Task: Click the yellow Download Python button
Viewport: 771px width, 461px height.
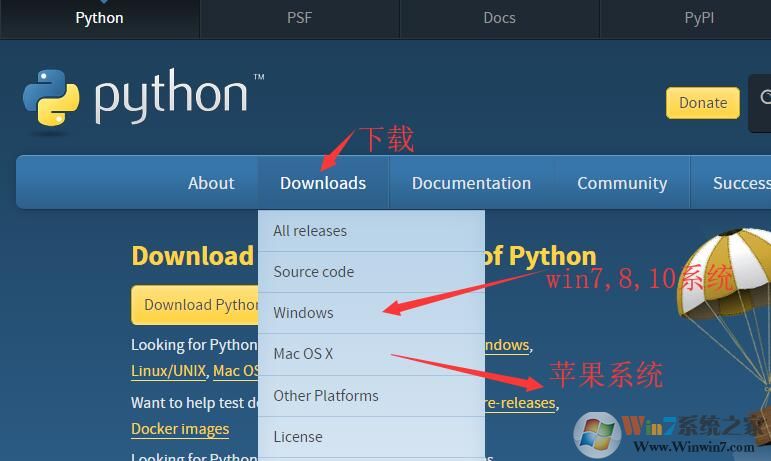Action: coord(195,305)
